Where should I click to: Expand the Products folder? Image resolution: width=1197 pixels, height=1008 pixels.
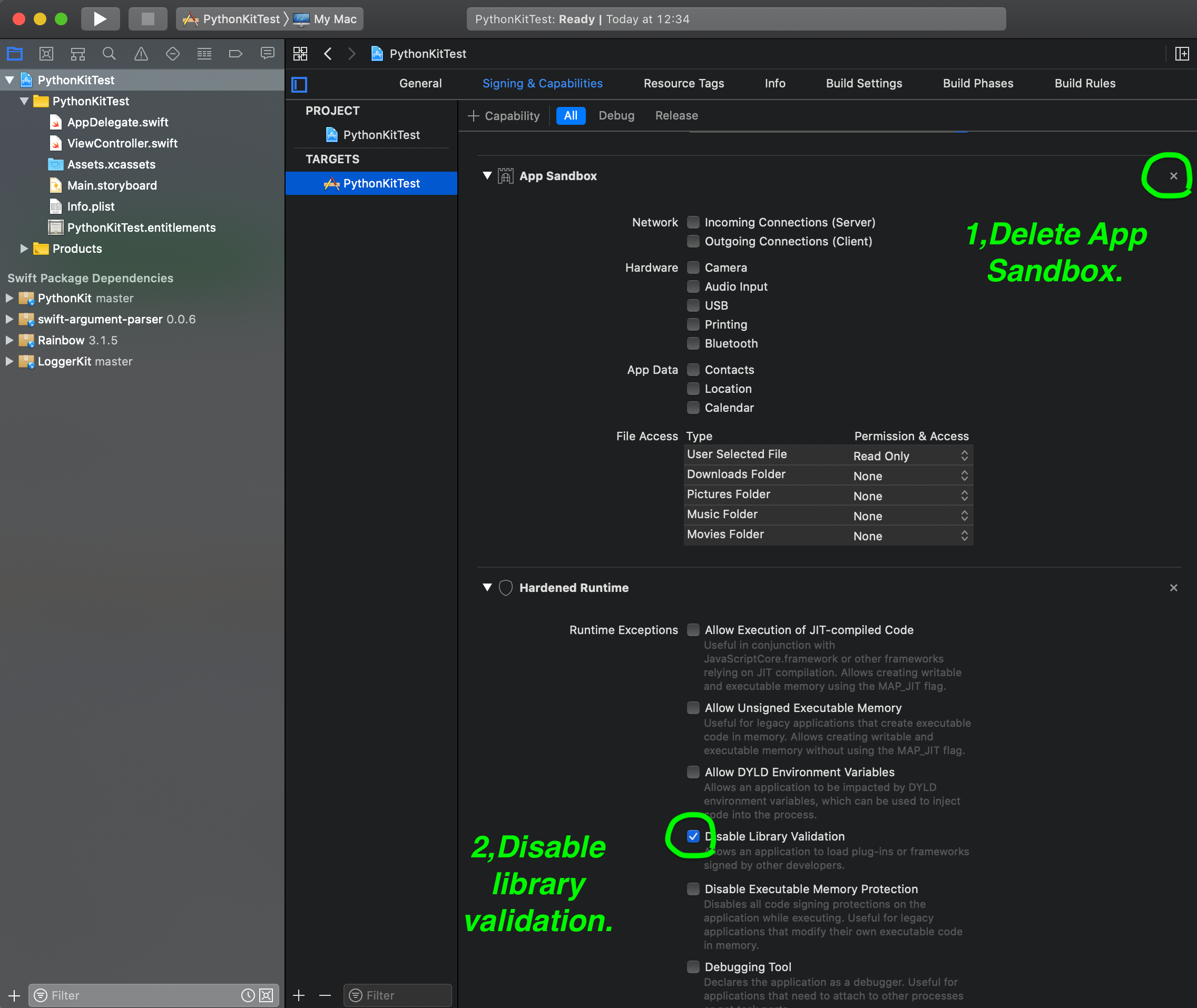point(24,249)
